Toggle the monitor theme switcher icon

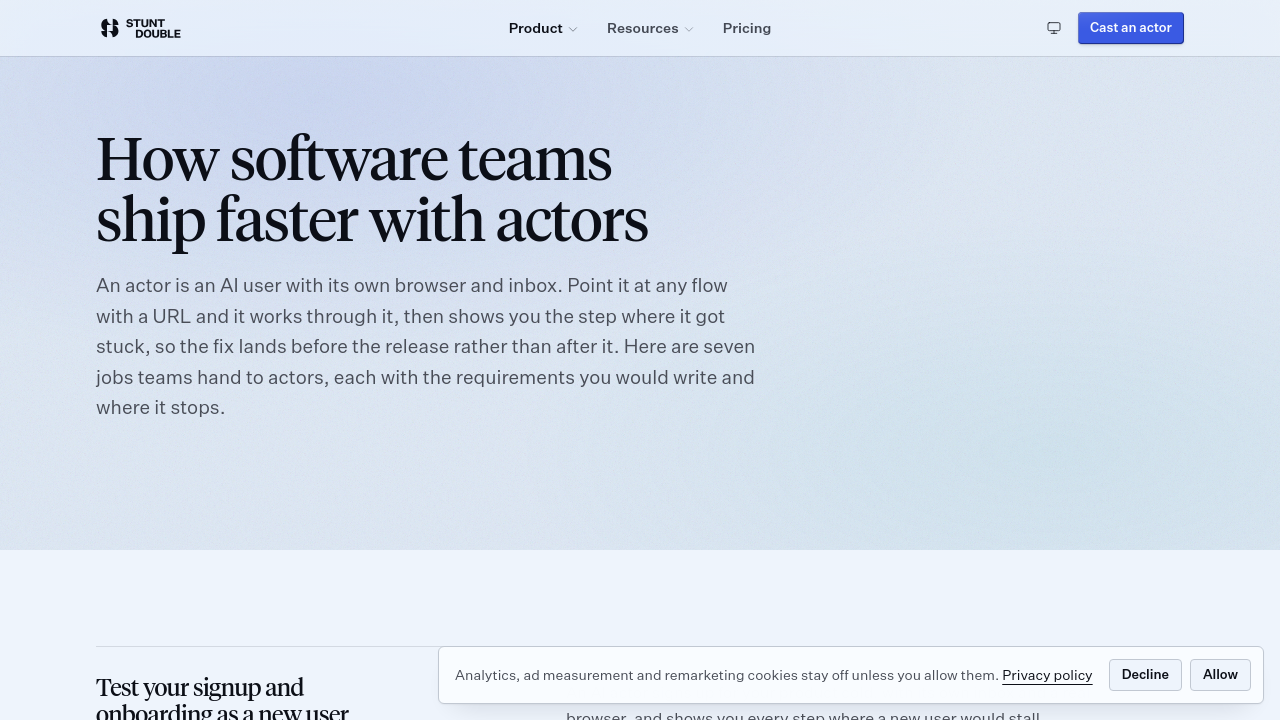pyautogui.click(x=1054, y=28)
